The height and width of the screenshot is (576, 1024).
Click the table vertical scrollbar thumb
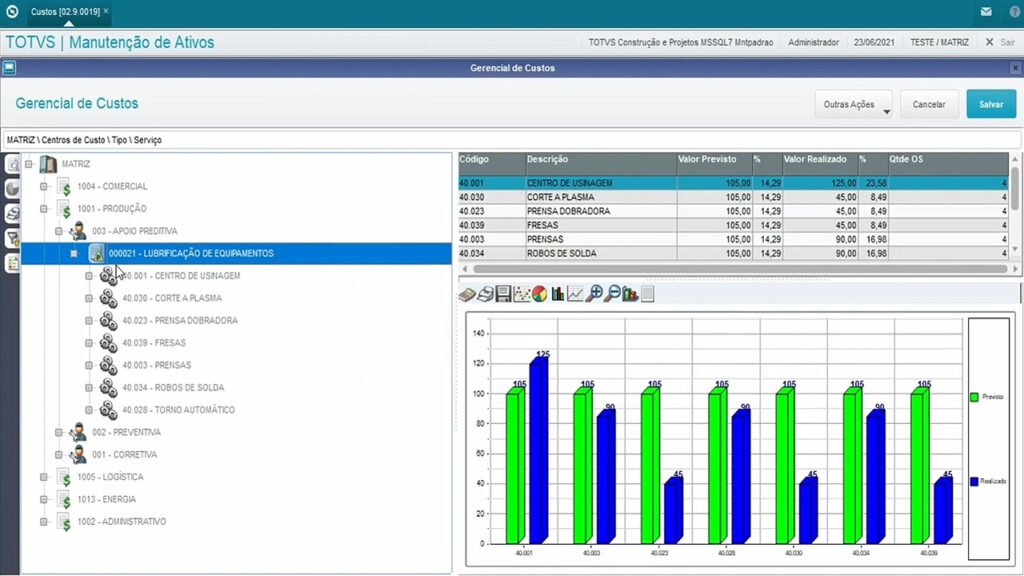click(x=1014, y=189)
